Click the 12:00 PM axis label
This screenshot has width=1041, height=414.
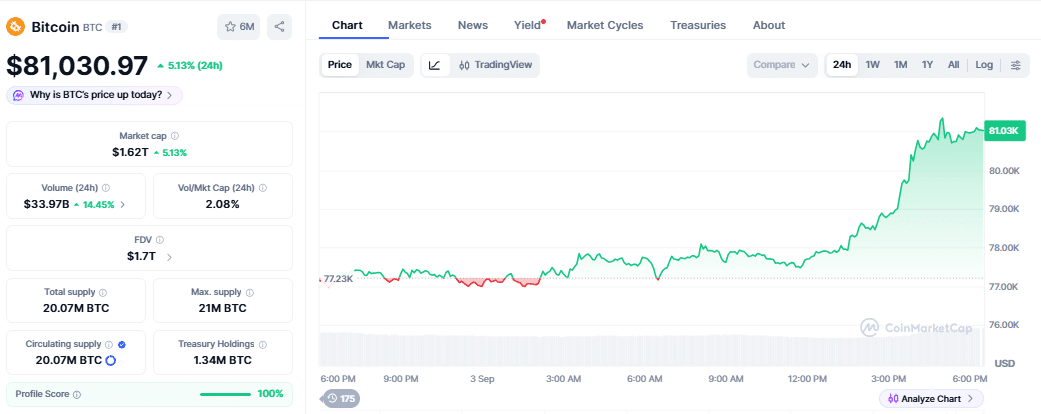point(806,379)
